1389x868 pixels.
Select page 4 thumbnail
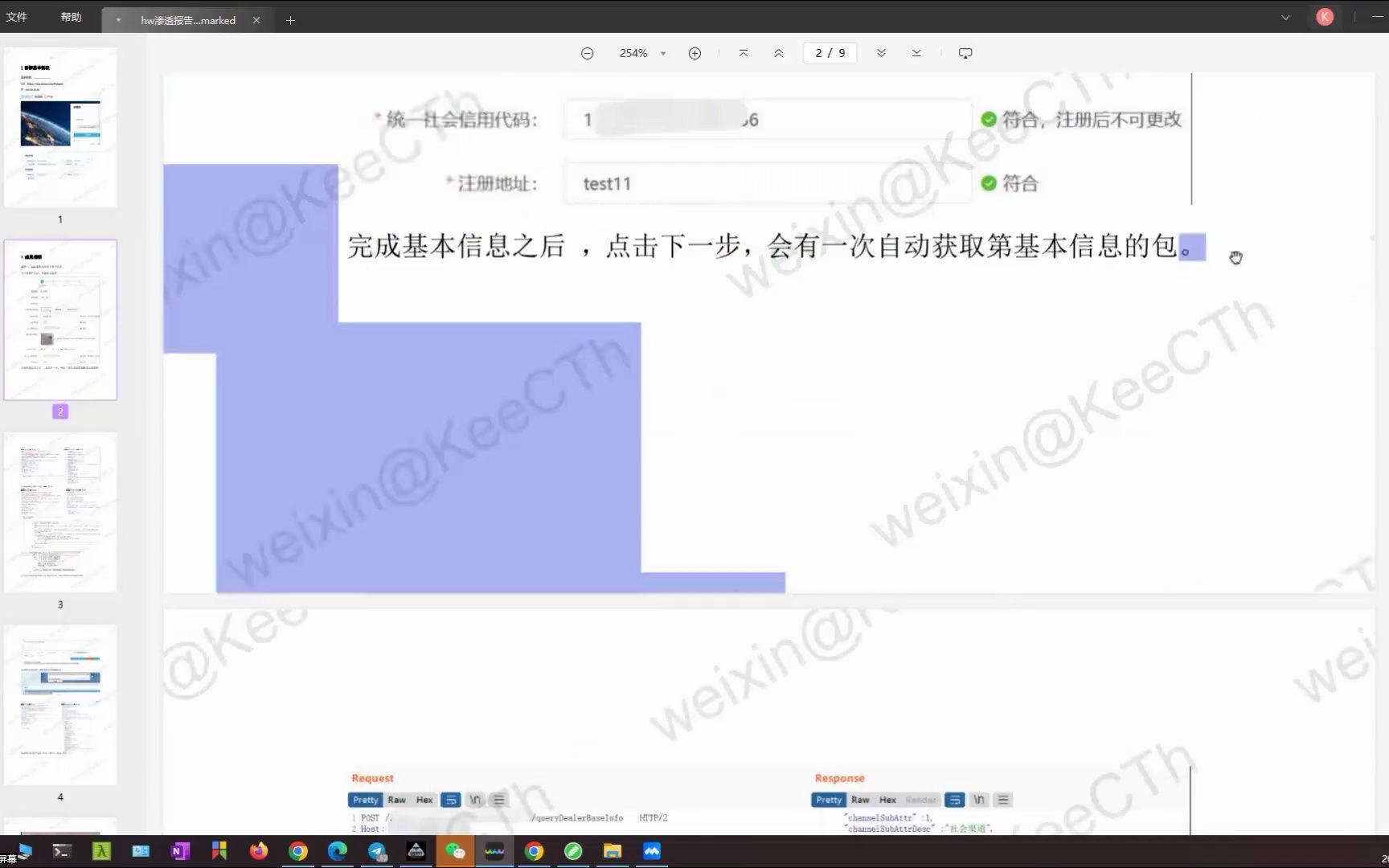[x=60, y=705]
